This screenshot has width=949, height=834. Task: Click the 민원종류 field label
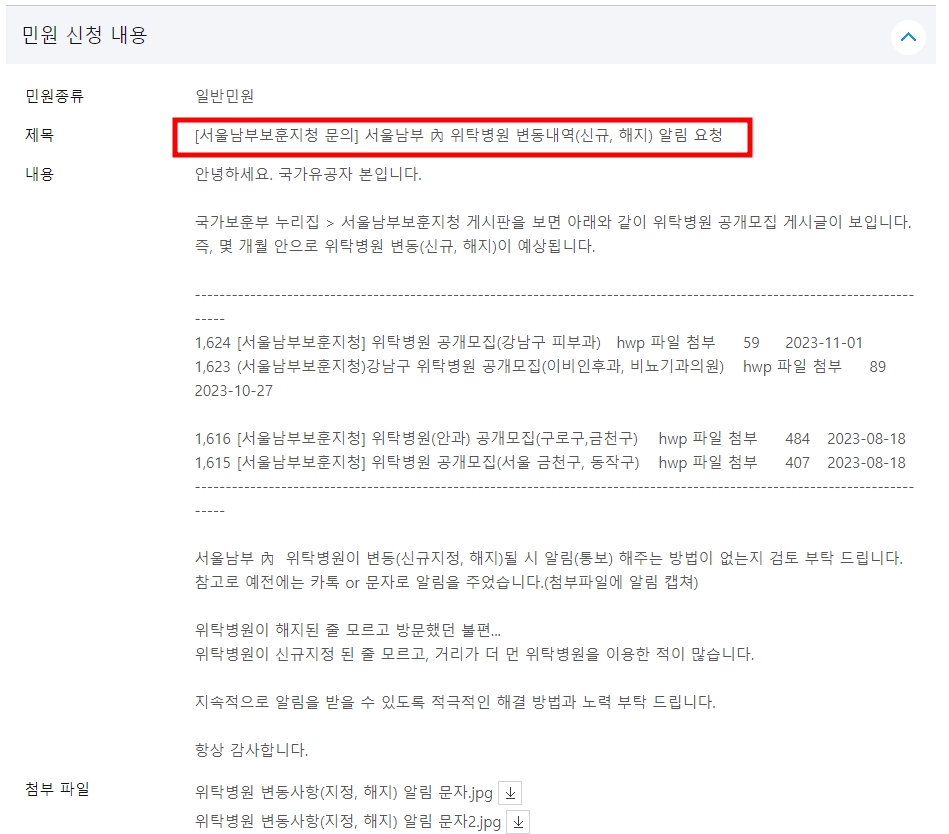point(54,96)
